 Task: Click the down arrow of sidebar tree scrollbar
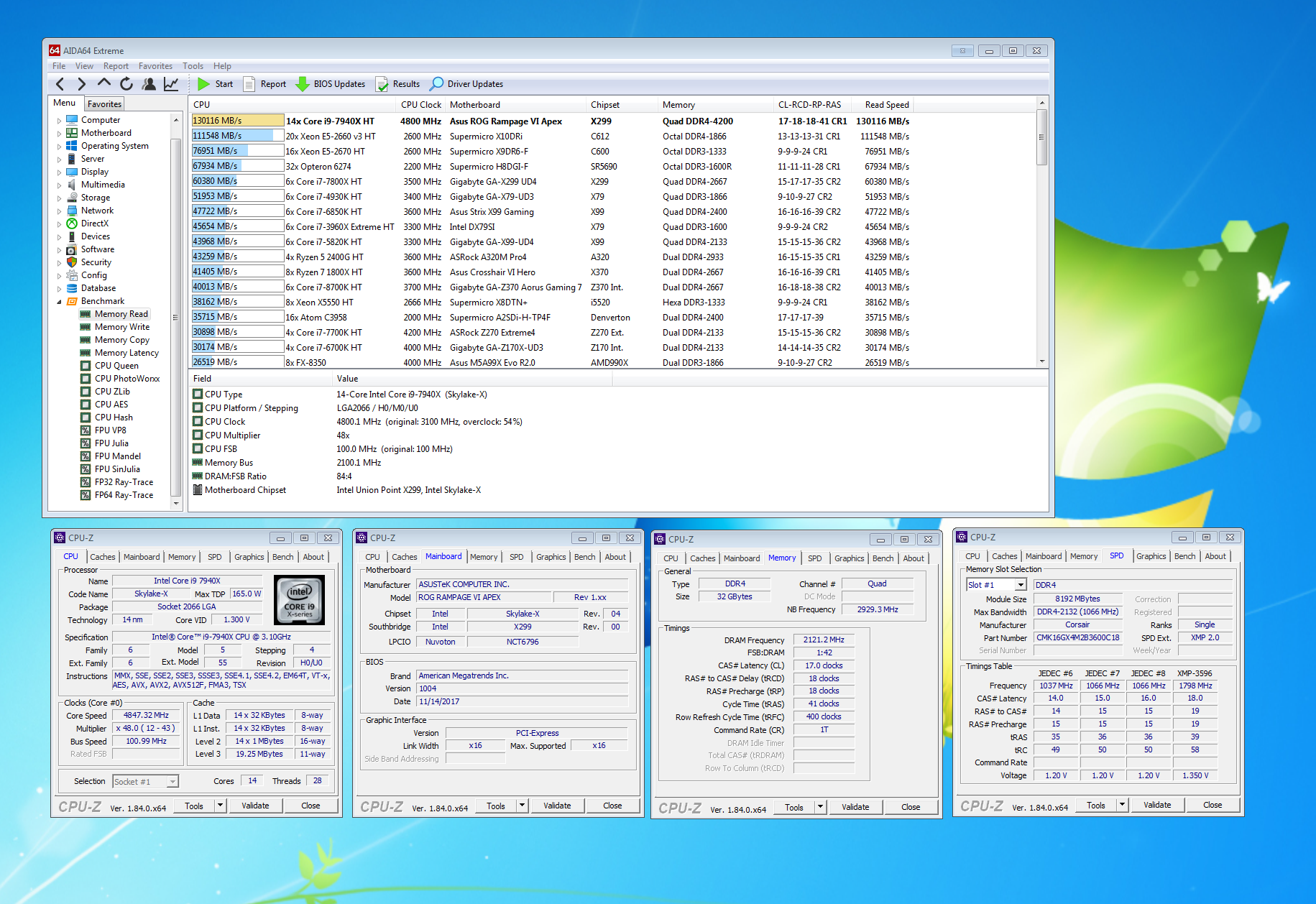(x=176, y=504)
